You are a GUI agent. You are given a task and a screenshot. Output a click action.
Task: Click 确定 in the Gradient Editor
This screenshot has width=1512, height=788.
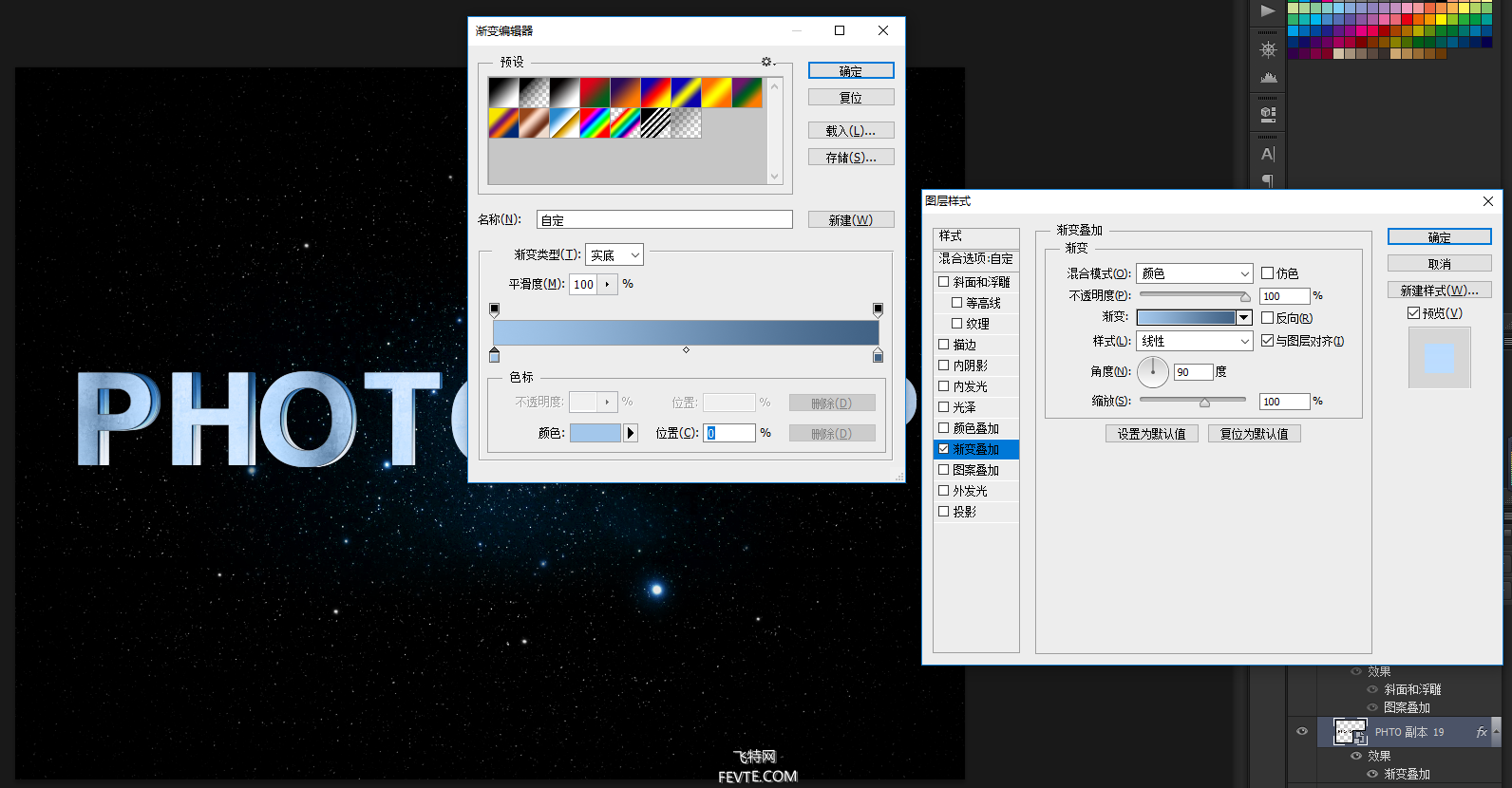coord(851,70)
